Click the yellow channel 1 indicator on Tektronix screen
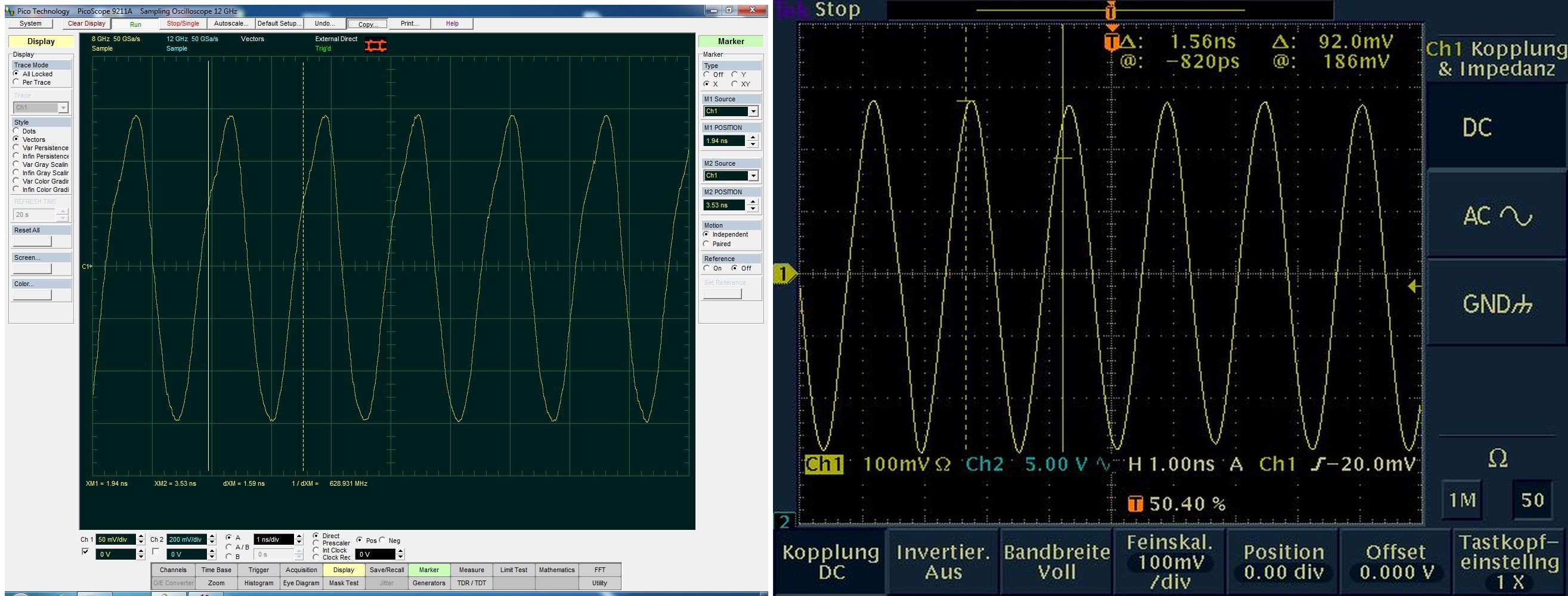The image size is (1568, 596). (785, 274)
